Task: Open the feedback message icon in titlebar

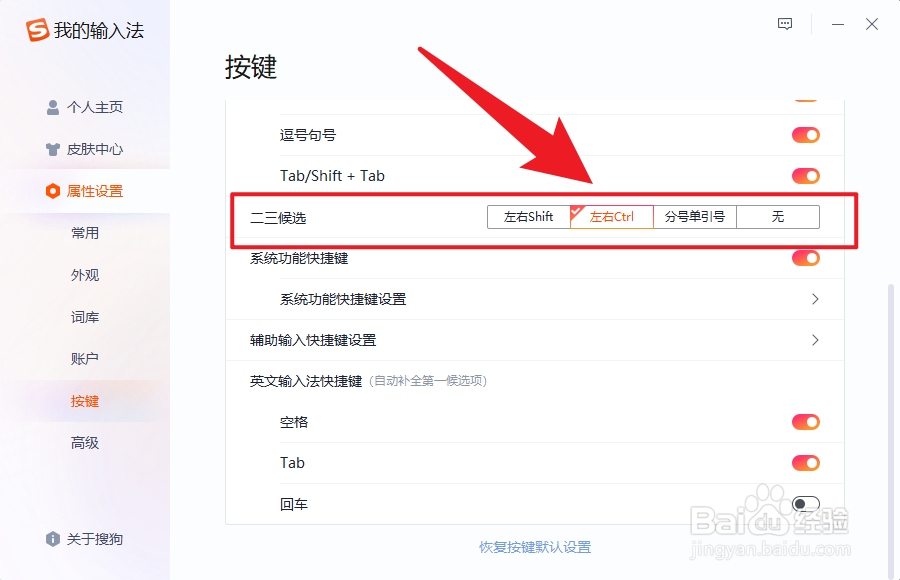Action: pyautogui.click(x=784, y=24)
